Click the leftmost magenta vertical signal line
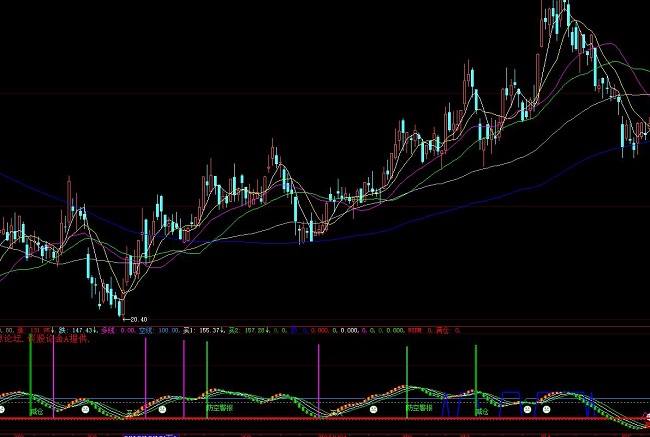Screen dimensions: 650x437 pos(53,370)
